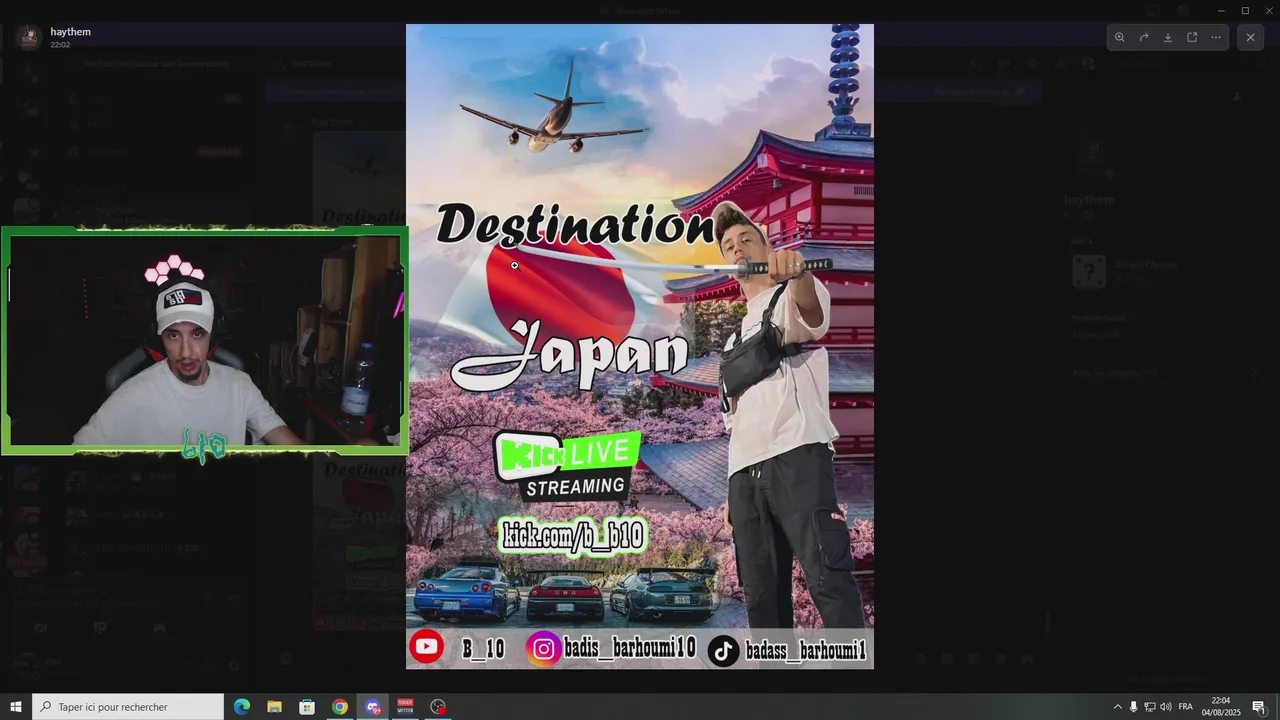Open Voicemeeter from the taskbar
Screen dimensions: 1280x720
(405, 707)
